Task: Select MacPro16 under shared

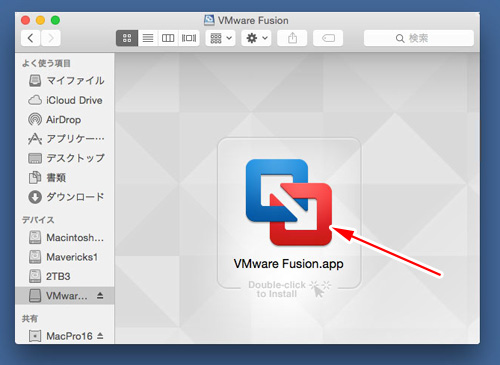Action: tap(65, 336)
